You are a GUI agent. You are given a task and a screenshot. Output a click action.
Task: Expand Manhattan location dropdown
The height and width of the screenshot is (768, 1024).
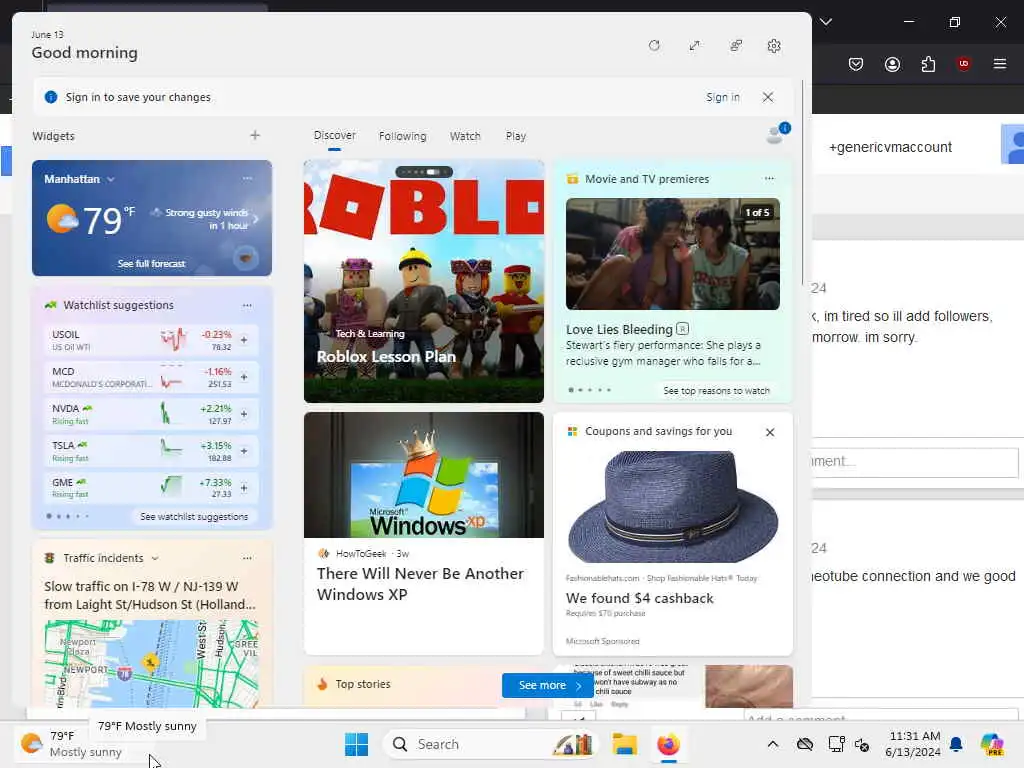pos(111,179)
